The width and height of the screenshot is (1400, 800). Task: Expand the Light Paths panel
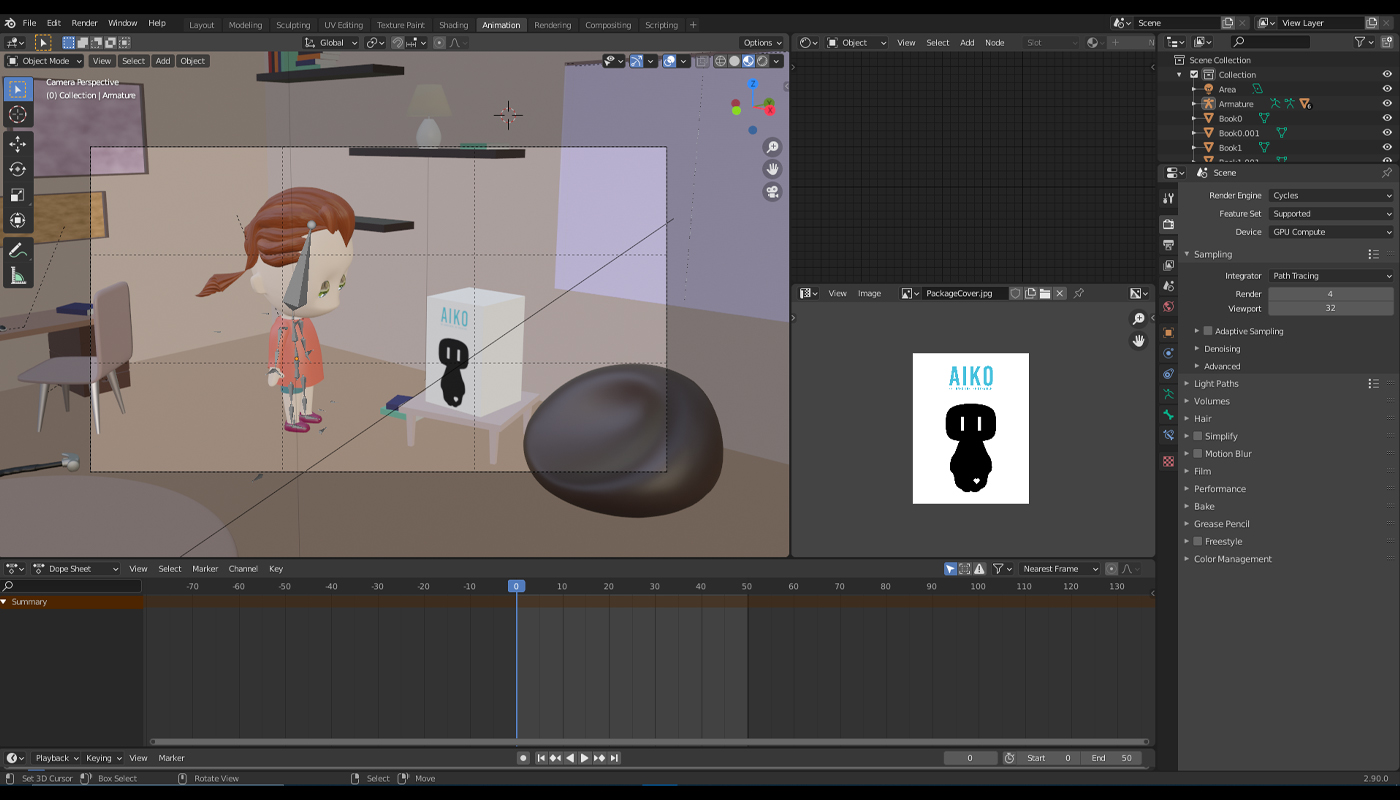(x=1215, y=384)
